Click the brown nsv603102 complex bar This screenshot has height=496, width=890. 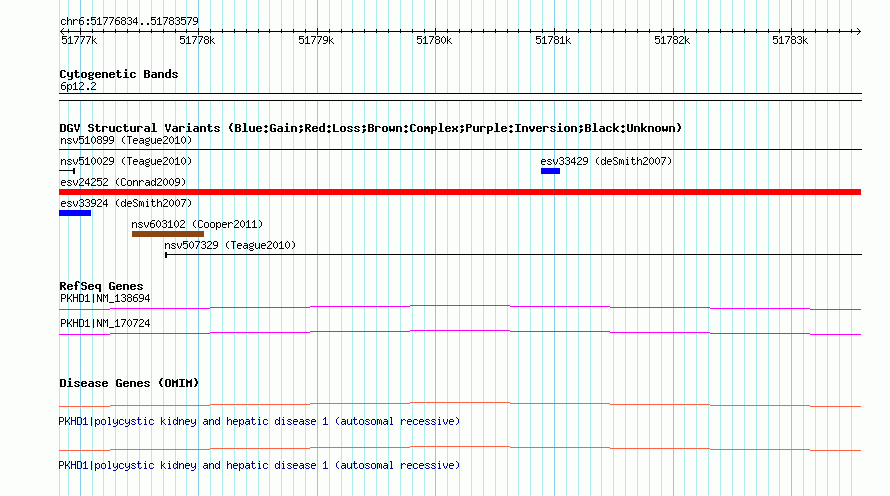pyautogui.click(x=168, y=234)
